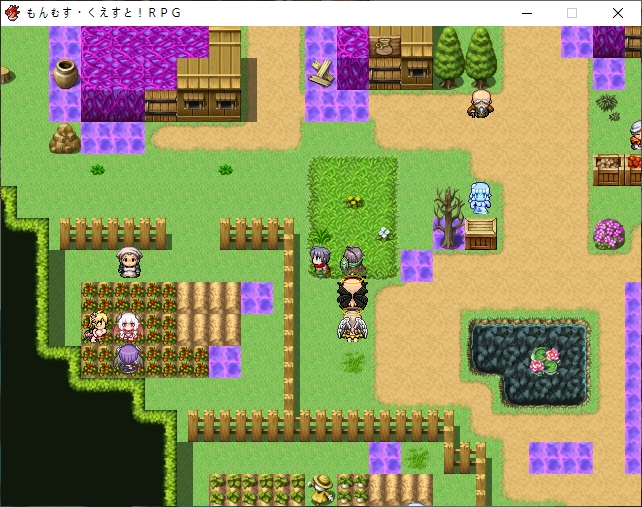Talk to the blue ghost girl NPC
Image resolution: width=642 pixels, height=507 pixels.
tap(480, 198)
